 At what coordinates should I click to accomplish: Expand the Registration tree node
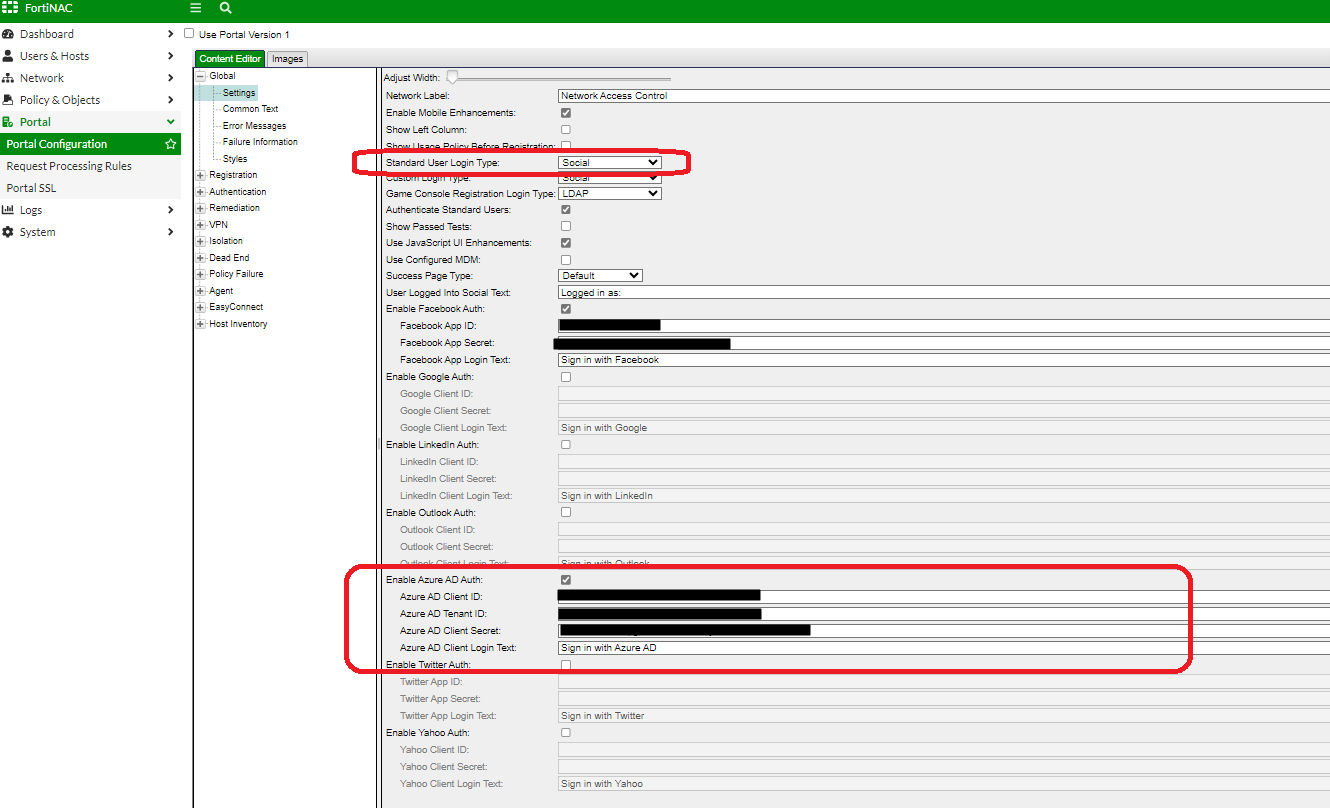point(199,175)
